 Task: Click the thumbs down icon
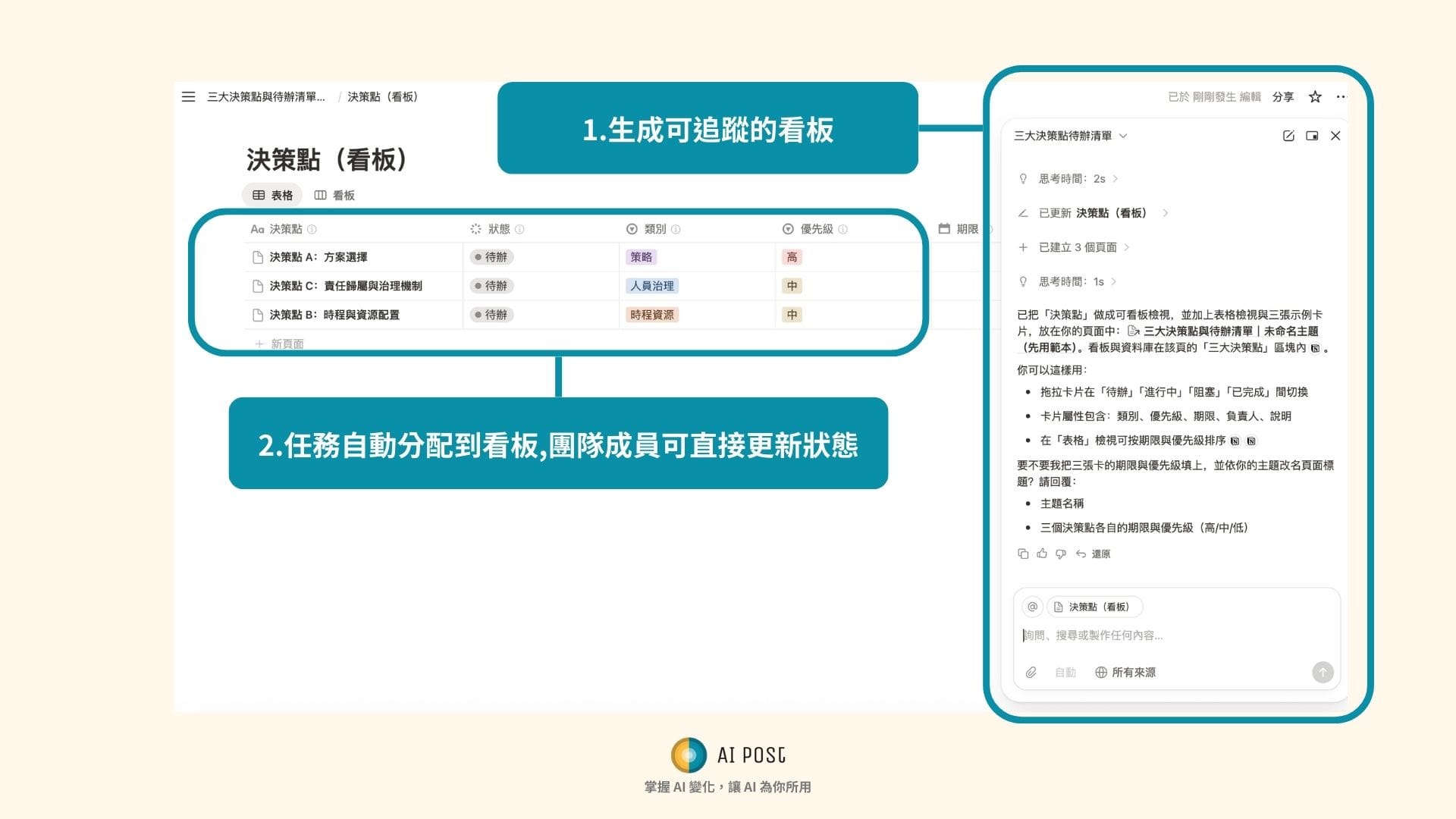(x=1061, y=554)
